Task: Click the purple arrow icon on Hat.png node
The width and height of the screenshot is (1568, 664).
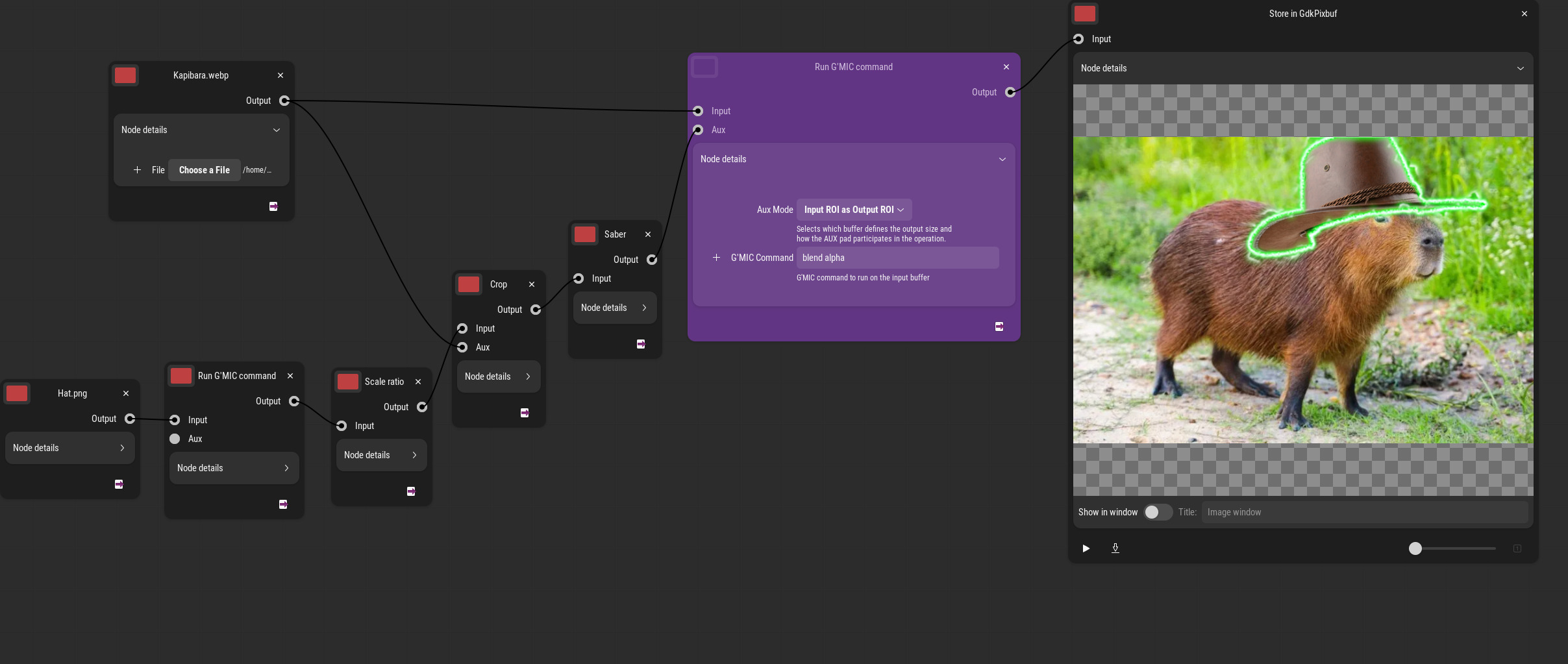Action: (119, 484)
